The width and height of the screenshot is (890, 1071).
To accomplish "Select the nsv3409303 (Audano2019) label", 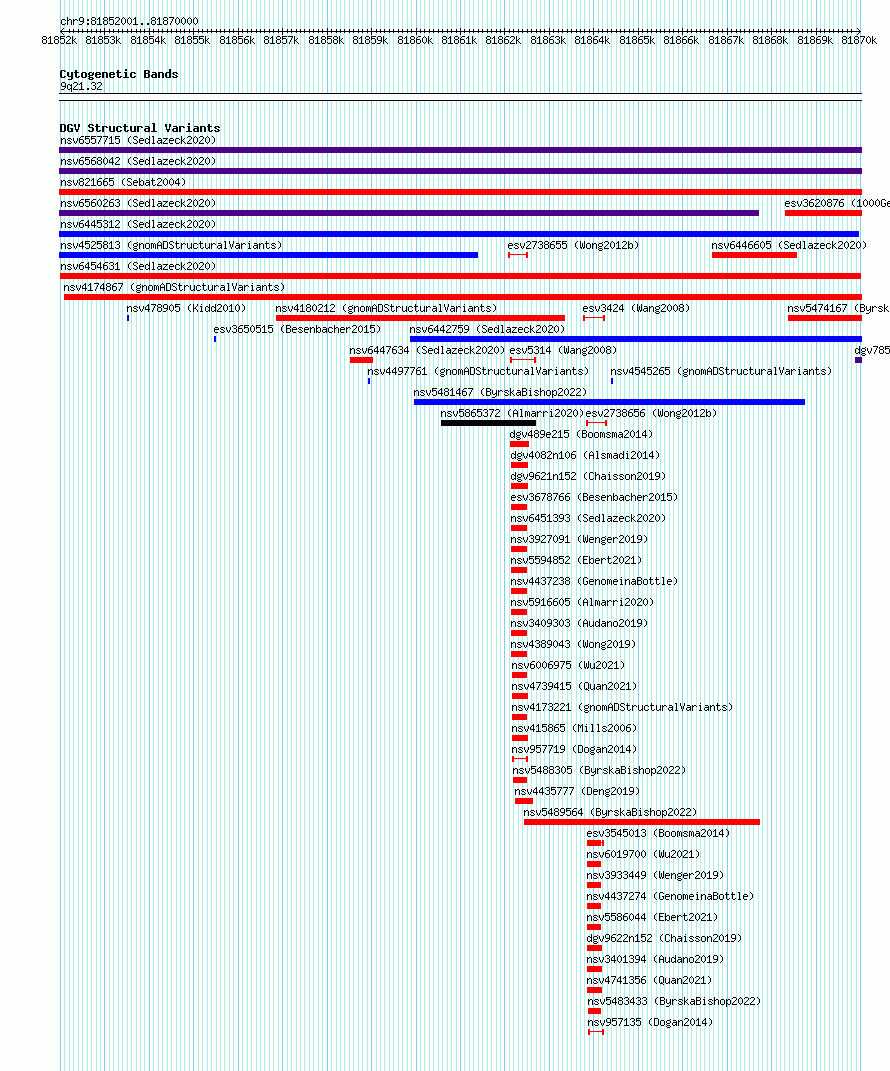I will pyautogui.click(x=579, y=624).
